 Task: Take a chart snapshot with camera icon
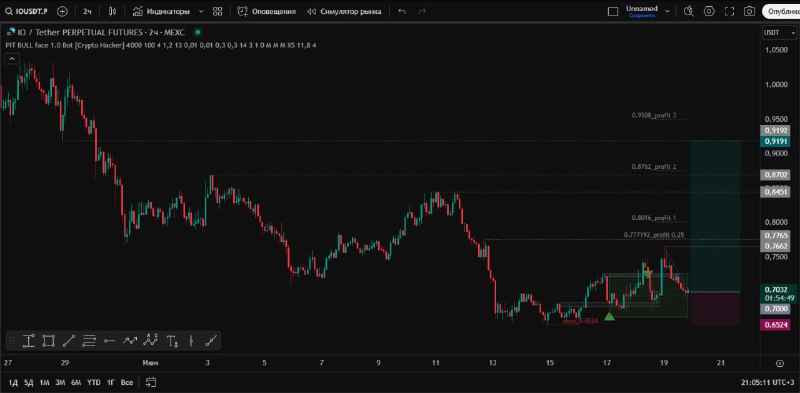tap(749, 11)
